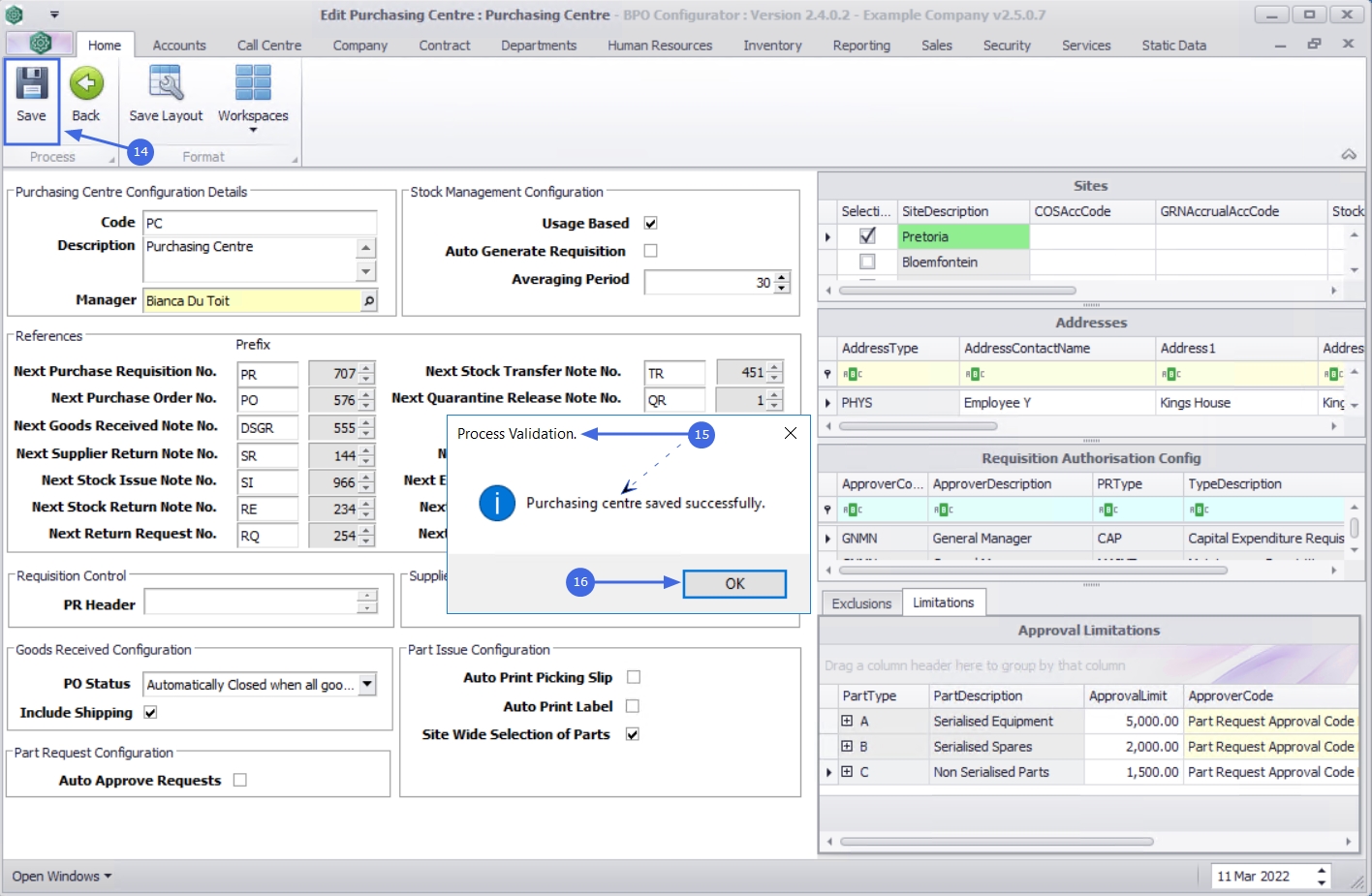Expand Part Type A row plus icon

tap(847, 721)
